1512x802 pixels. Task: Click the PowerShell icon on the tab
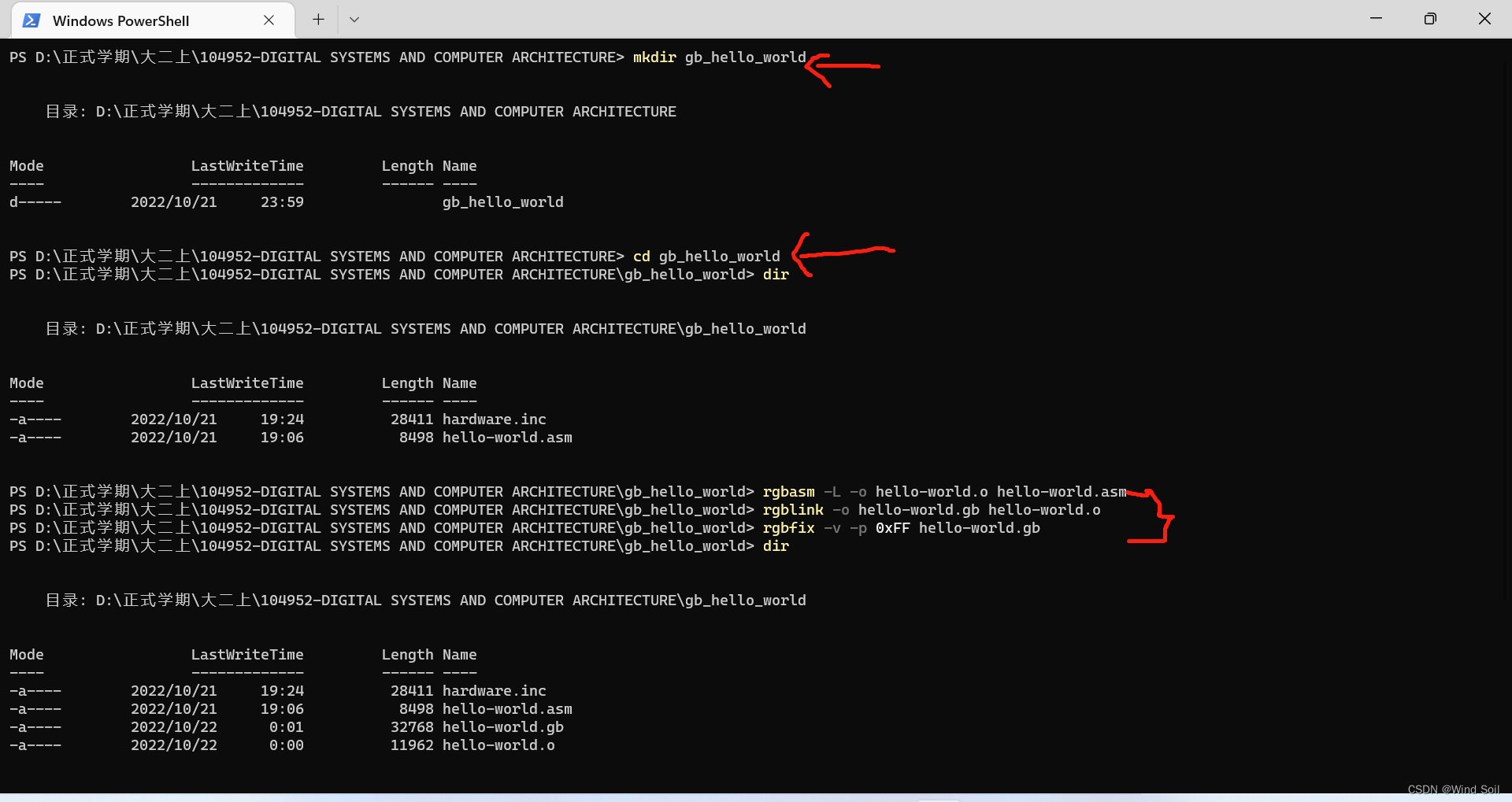point(31,20)
